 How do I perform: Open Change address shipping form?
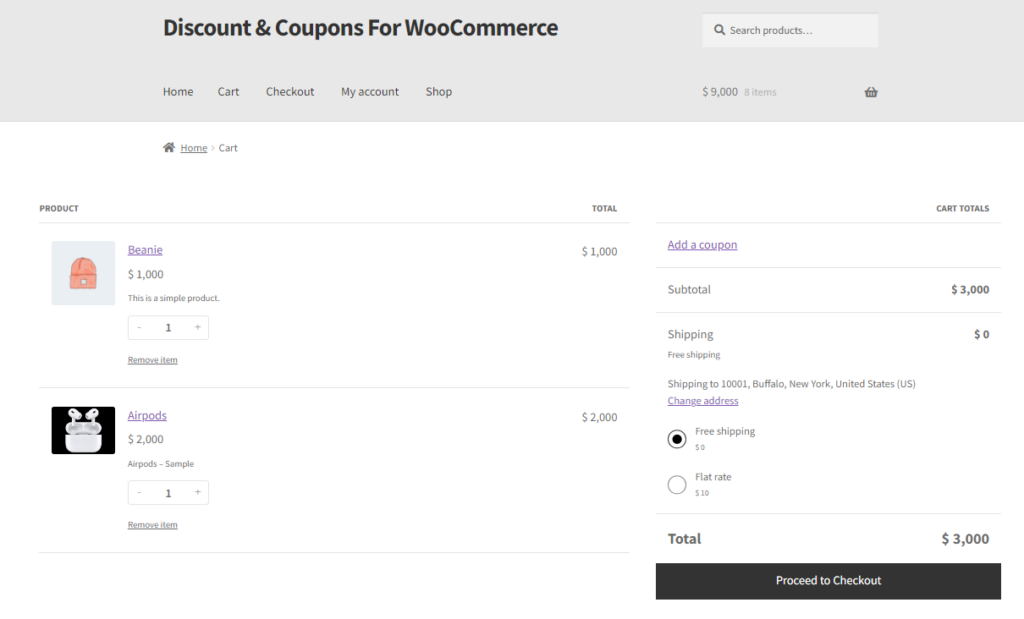(703, 401)
